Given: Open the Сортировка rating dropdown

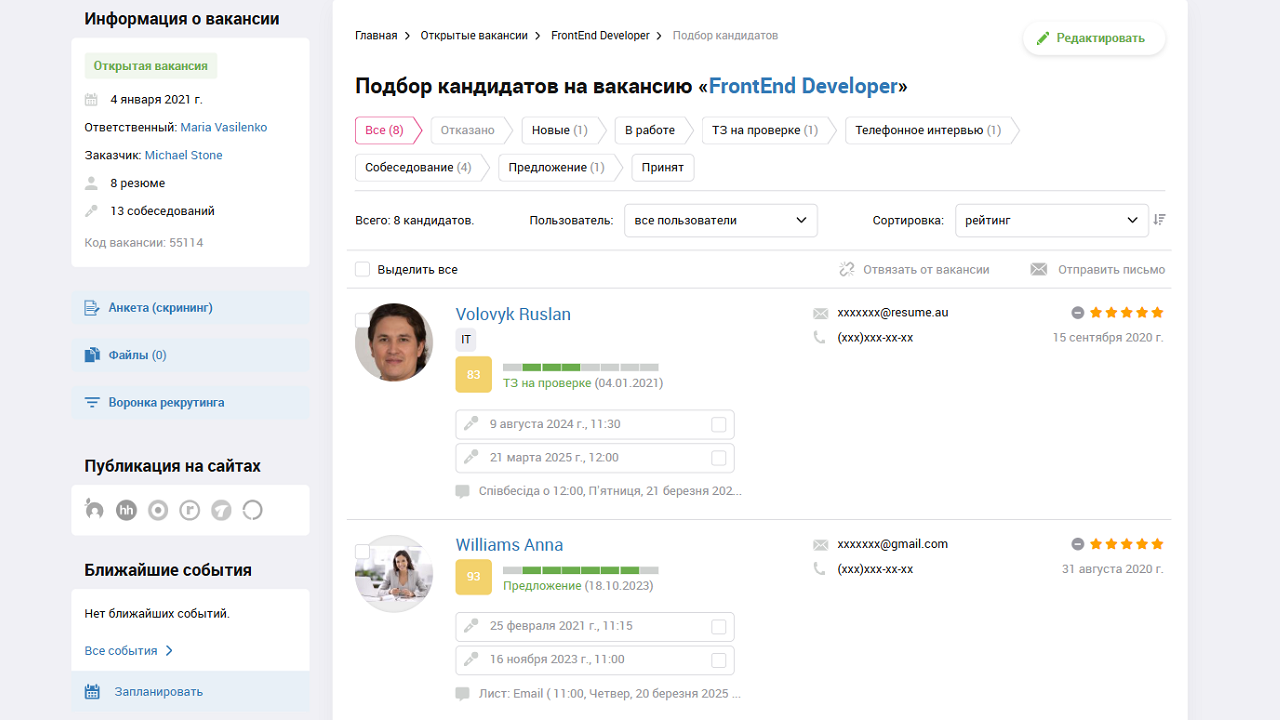Looking at the screenshot, I should click(1051, 220).
